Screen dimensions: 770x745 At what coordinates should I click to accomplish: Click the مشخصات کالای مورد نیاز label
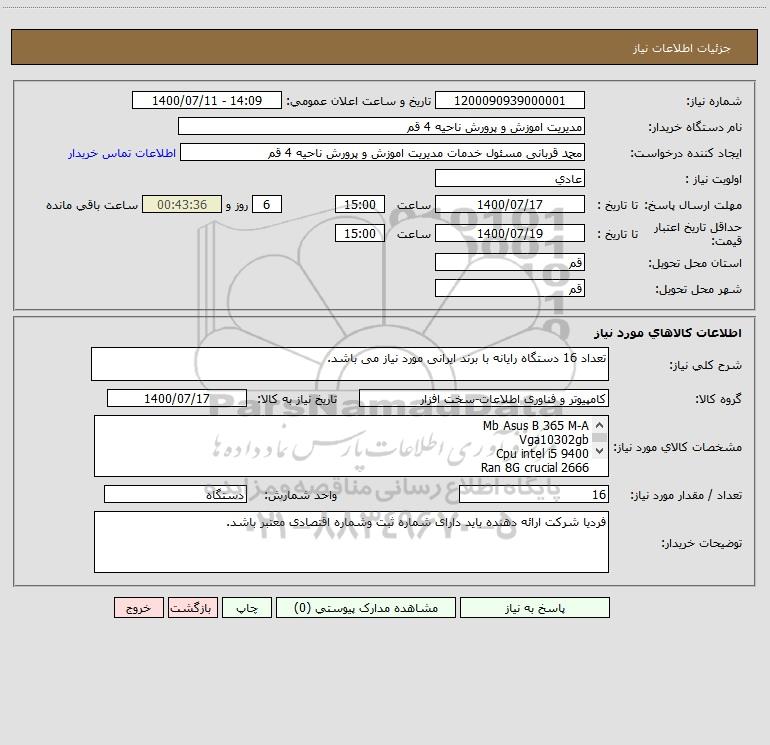click(x=678, y=447)
